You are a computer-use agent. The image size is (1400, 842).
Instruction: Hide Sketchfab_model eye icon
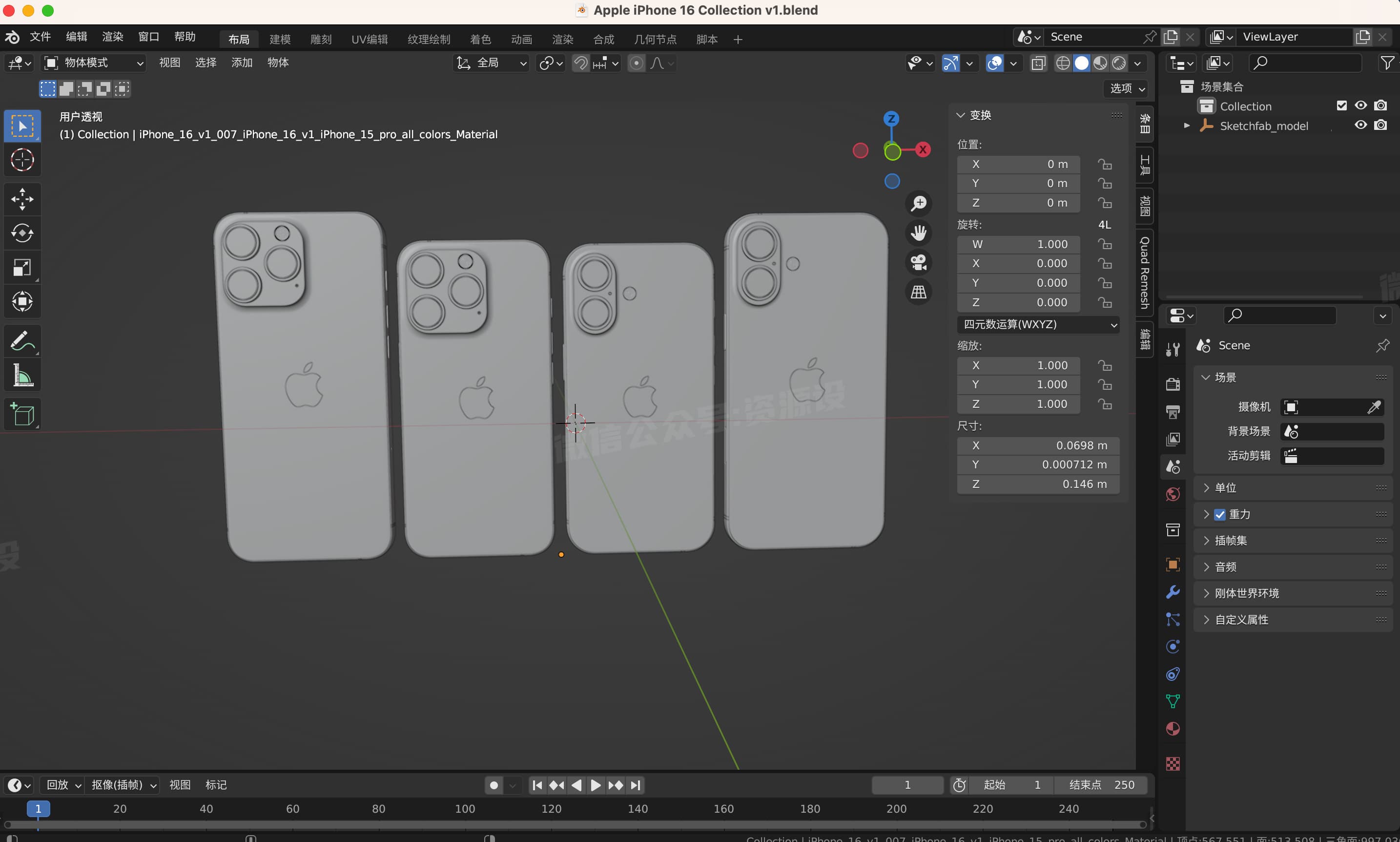pyautogui.click(x=1360, y=125)
